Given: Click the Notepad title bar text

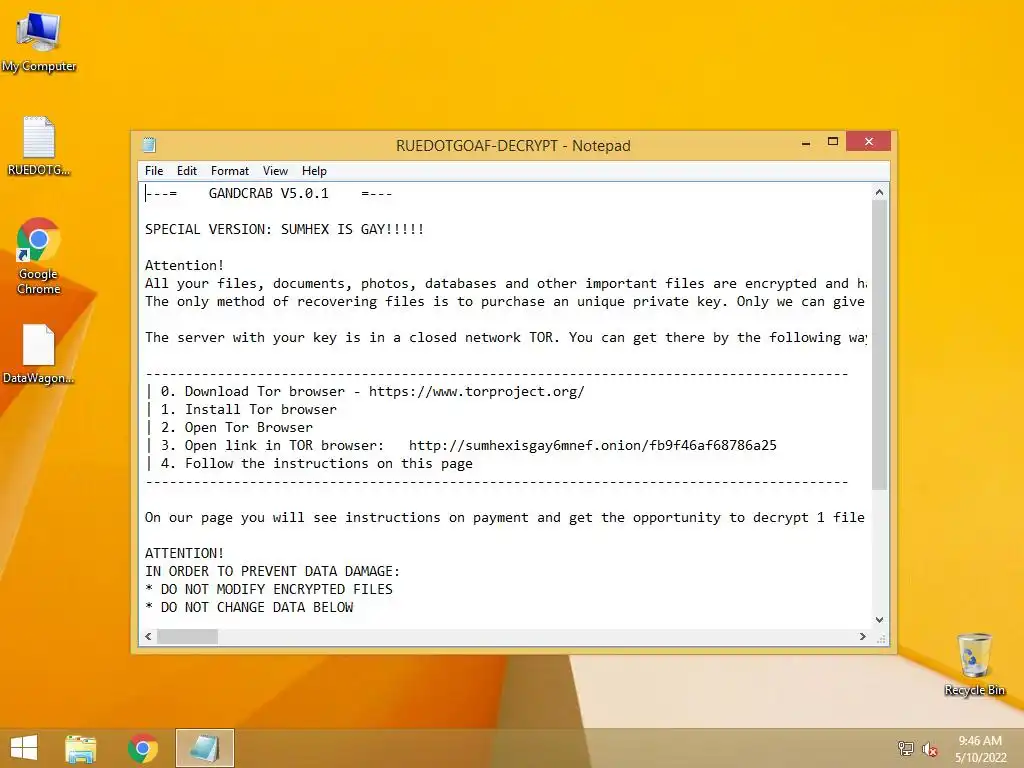Looking at the screenshot, I should (513, 146).
